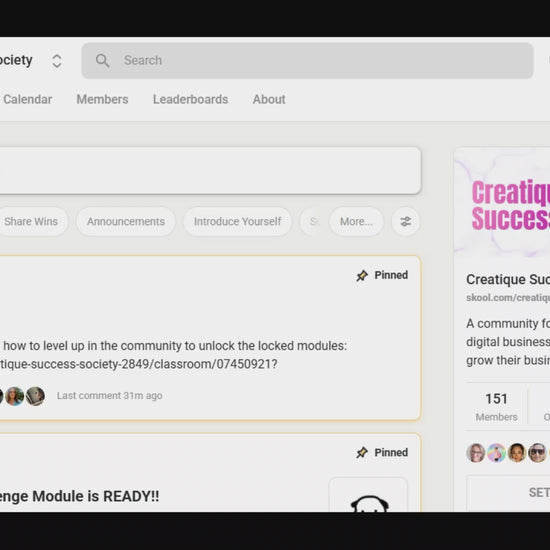Select the Introduce Yourself category

coord(237,222)
